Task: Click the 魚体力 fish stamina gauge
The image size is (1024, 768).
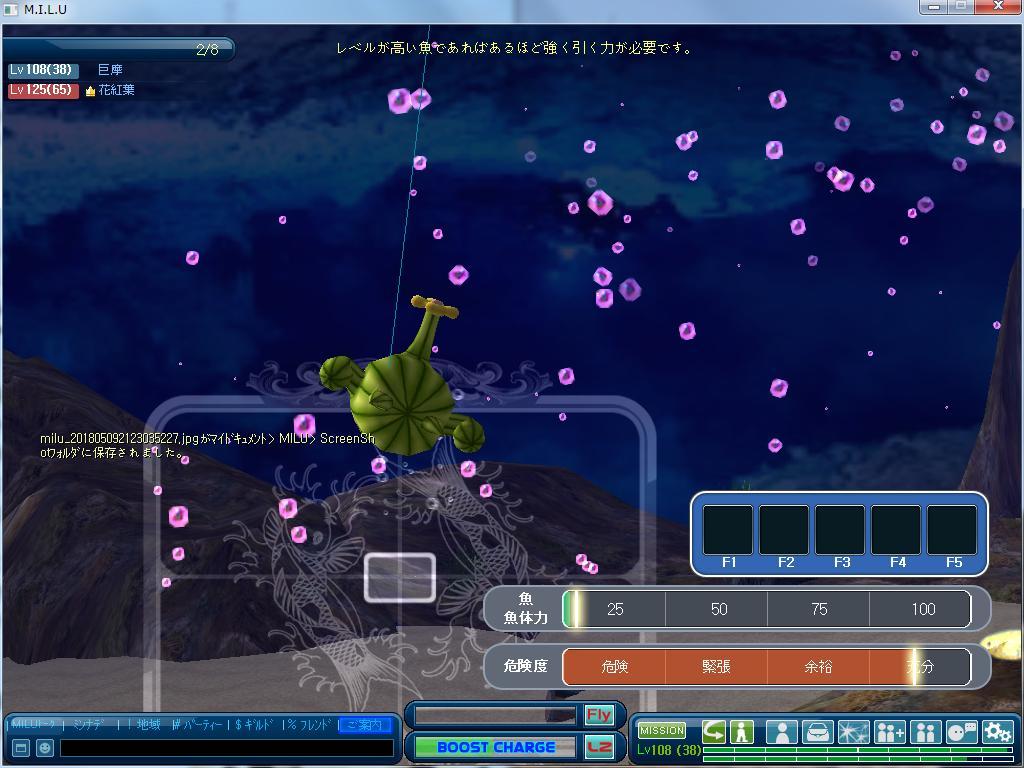Action: [766, 609]
